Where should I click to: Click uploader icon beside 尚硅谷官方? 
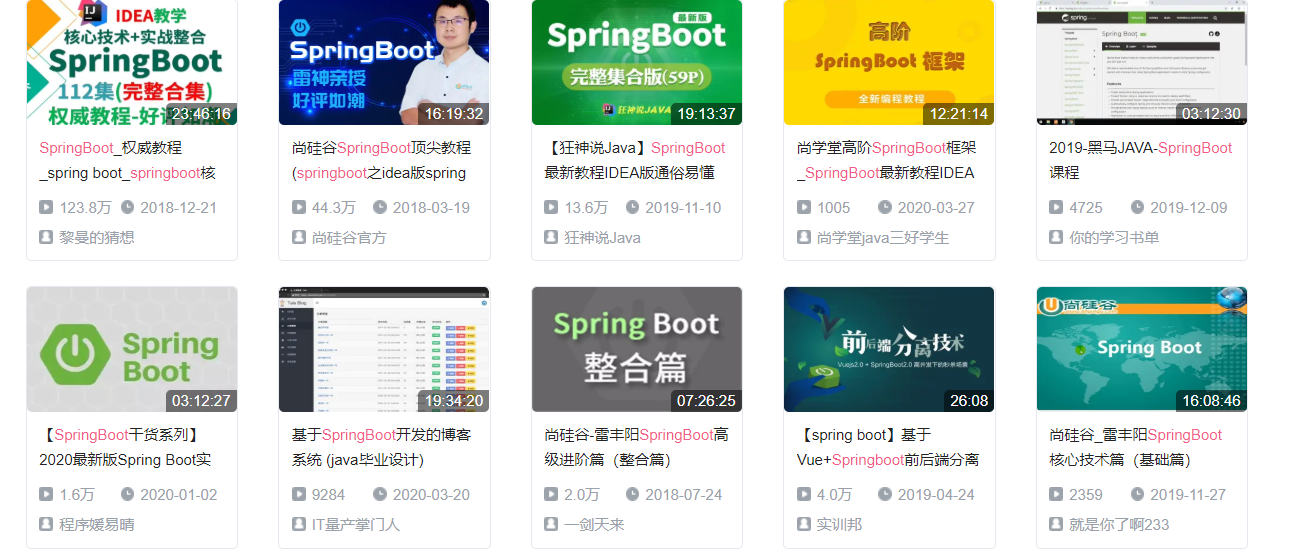point(299,238)
